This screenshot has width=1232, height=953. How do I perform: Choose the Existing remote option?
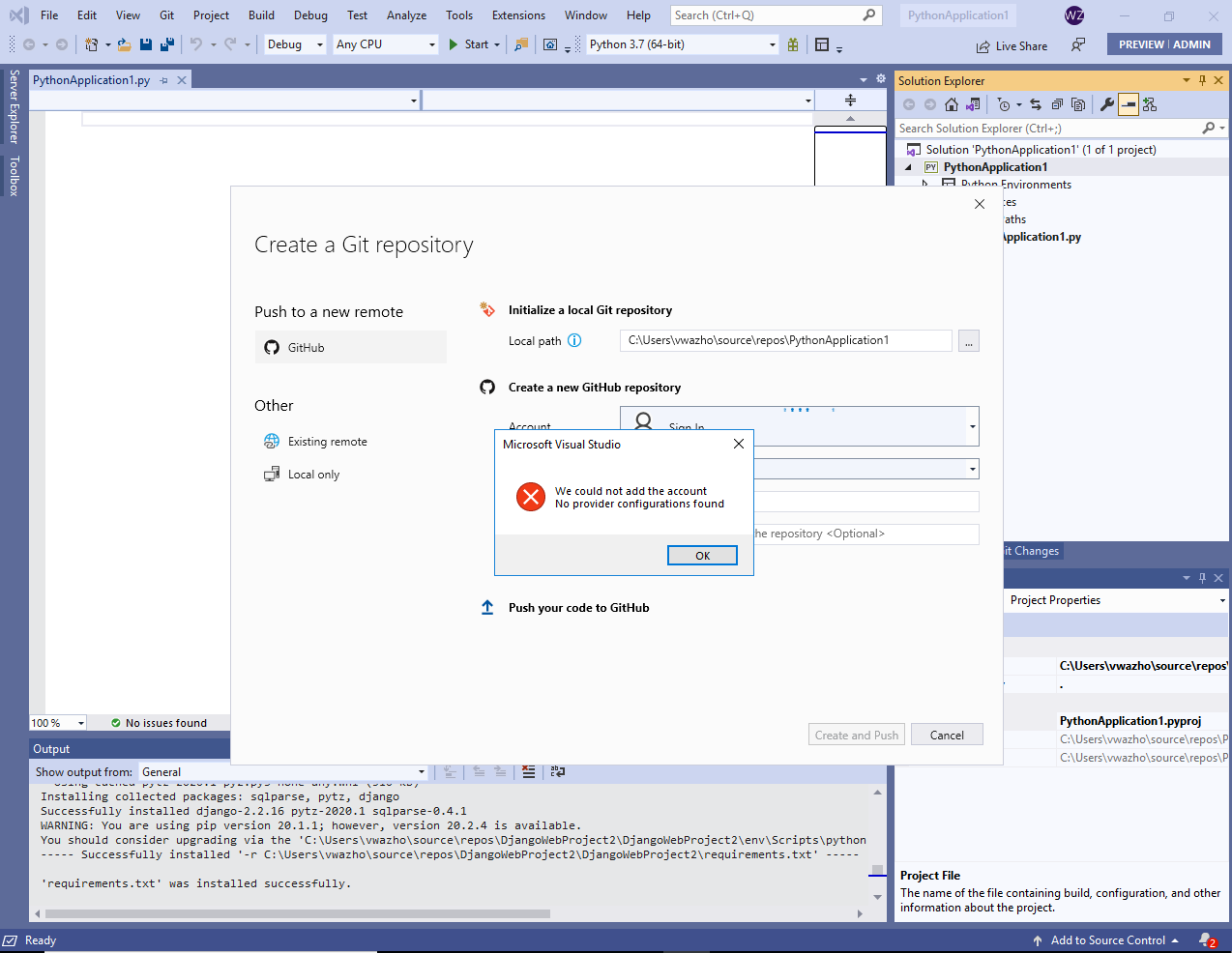point(316,442)
